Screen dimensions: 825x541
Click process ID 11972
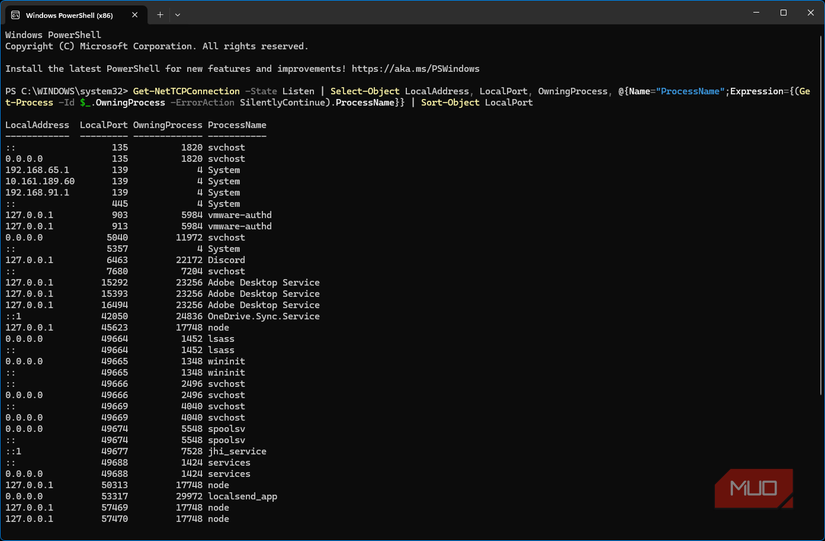tap(189, 237)
